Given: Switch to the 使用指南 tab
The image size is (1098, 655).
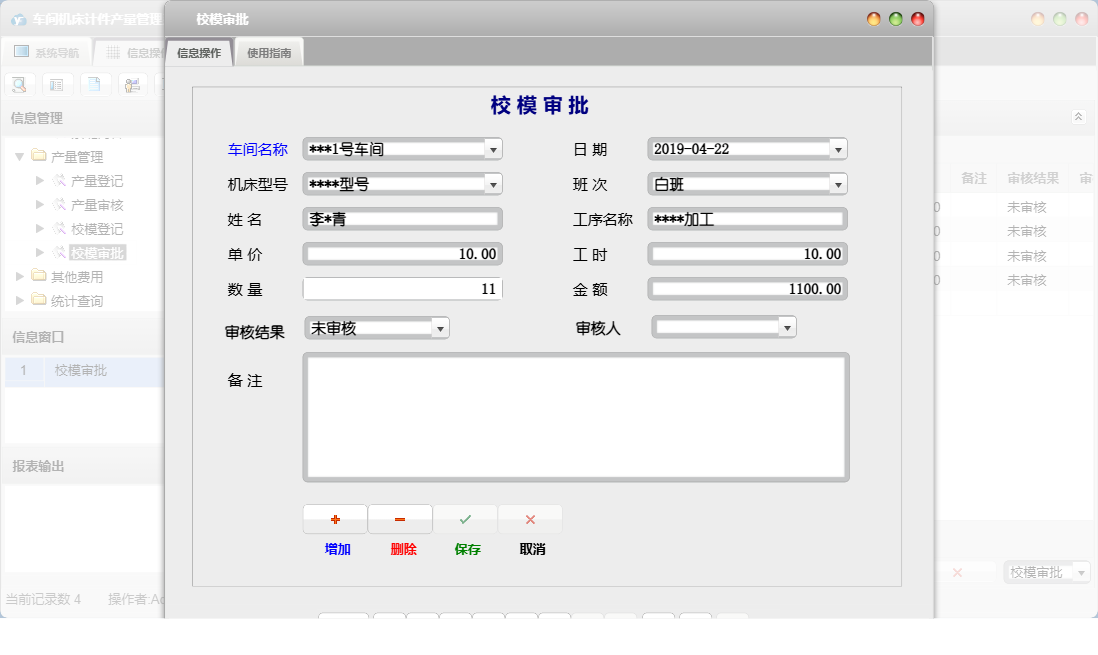Looking at the screenshot, I should coord(269,53).
